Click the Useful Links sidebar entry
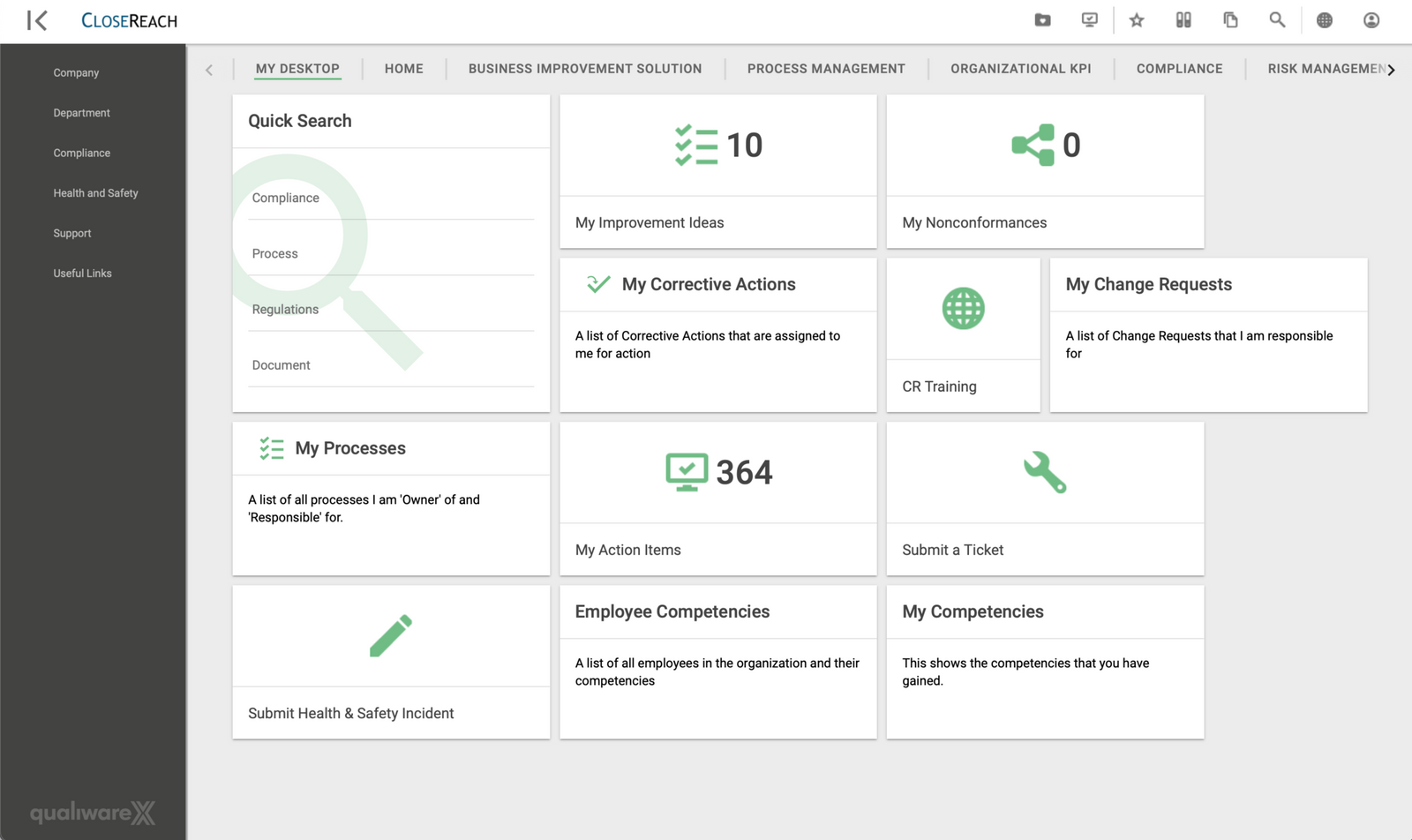Image resolution: width=1412 pixels, height=840 pixels. pyautogui.click(x=82, y=273)
